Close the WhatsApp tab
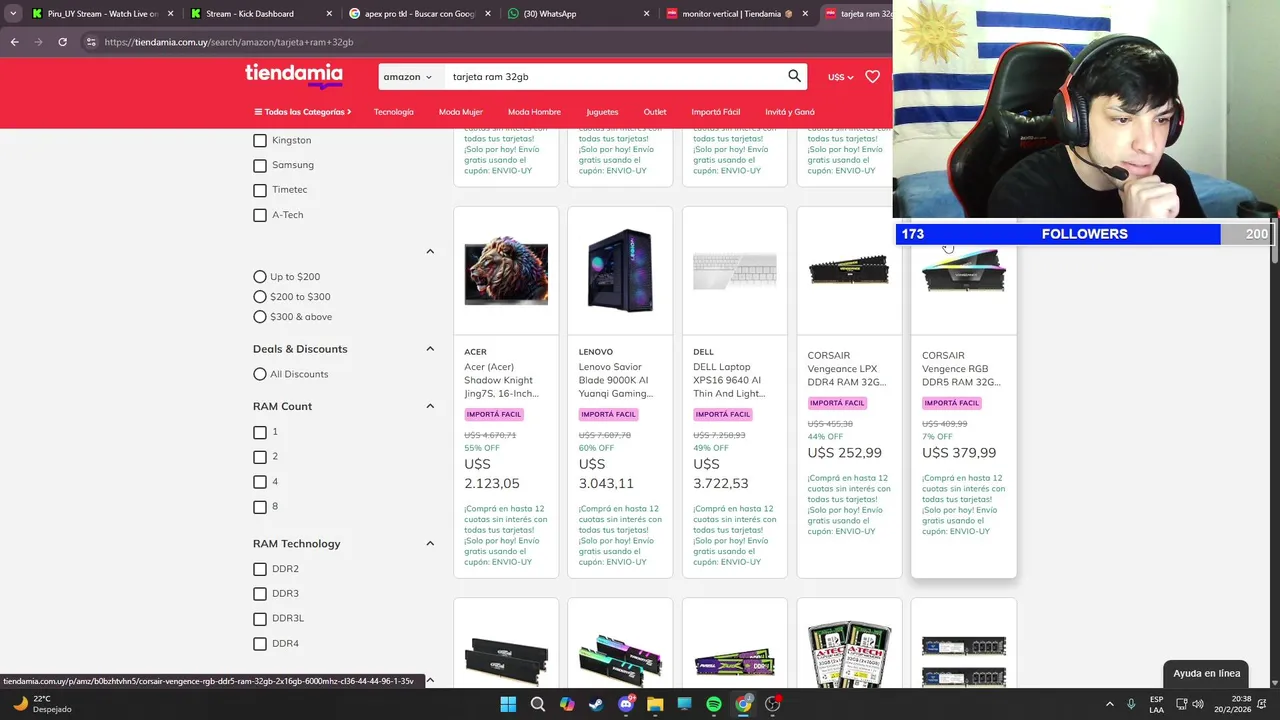The height and width of the screenshot is (720, 1280). [x=646, y=14]
